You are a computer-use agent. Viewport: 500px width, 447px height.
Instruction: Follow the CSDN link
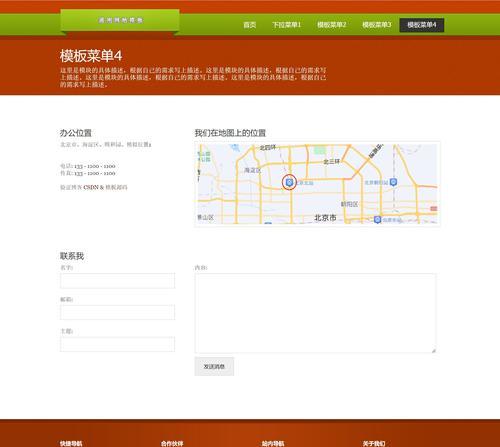pos(91,187)
